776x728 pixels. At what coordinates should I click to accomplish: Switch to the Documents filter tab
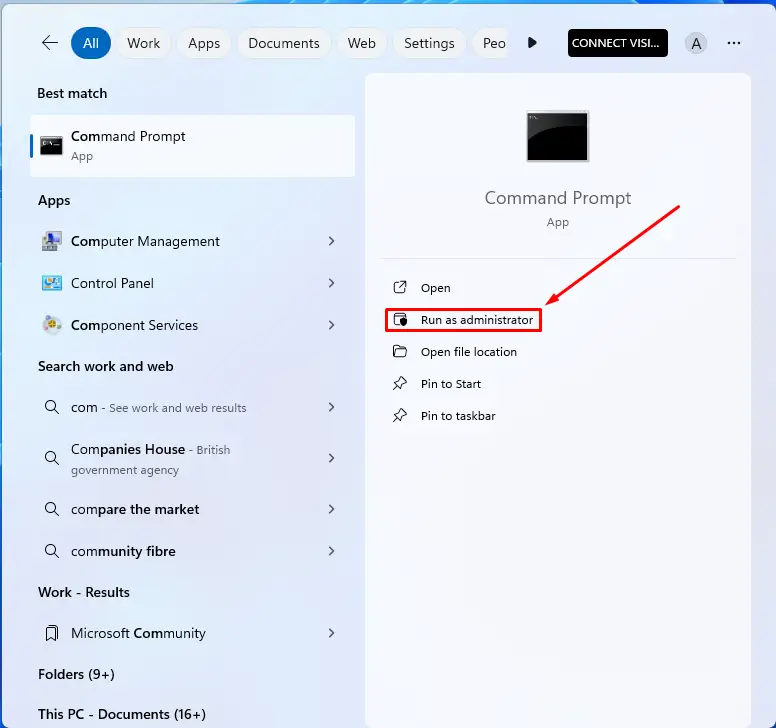click(284, 43)
